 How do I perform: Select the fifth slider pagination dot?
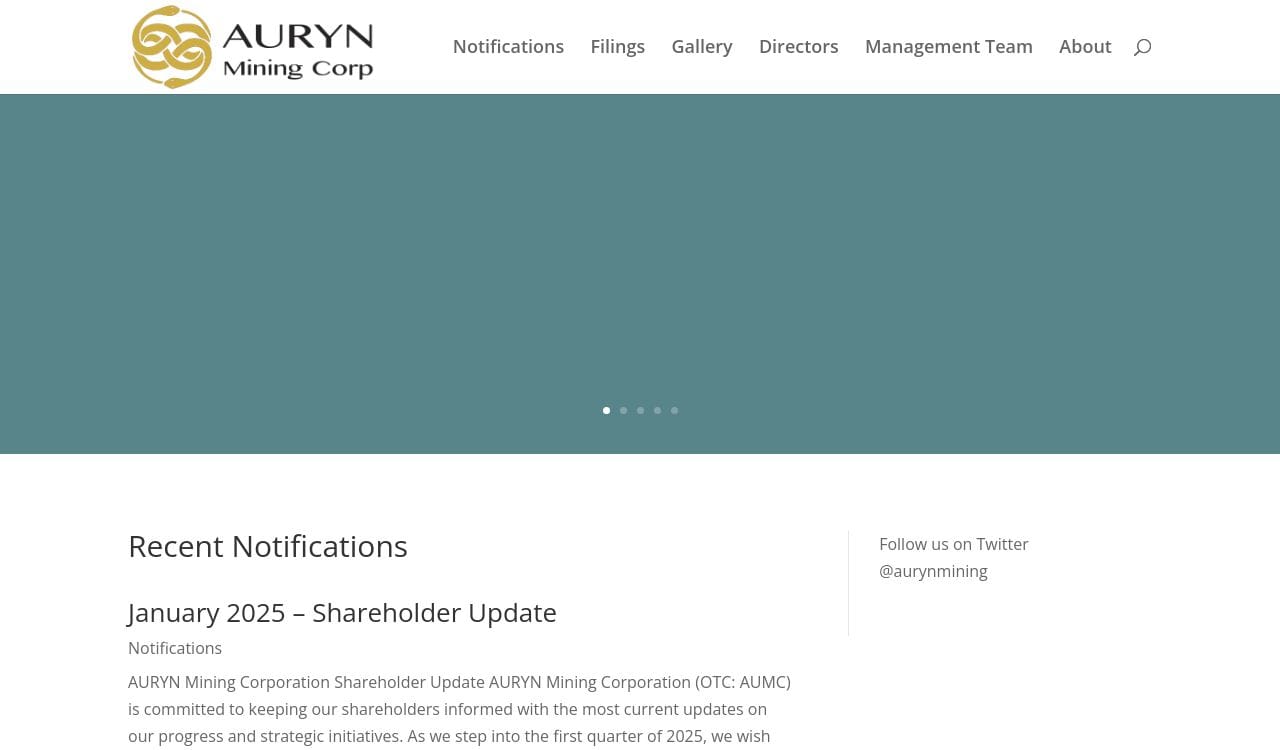[674, 410]
